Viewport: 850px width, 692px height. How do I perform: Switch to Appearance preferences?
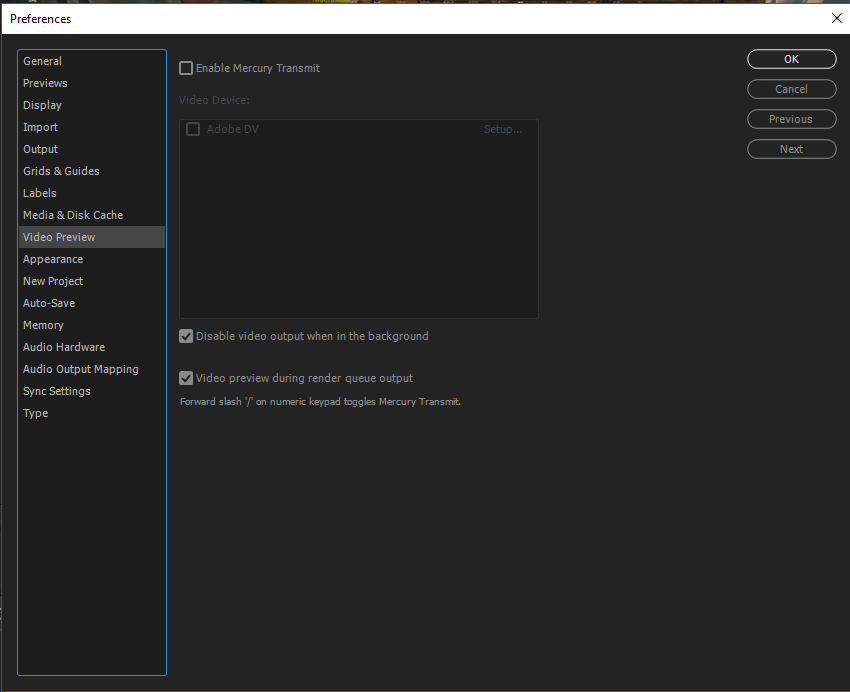(52, 259)
